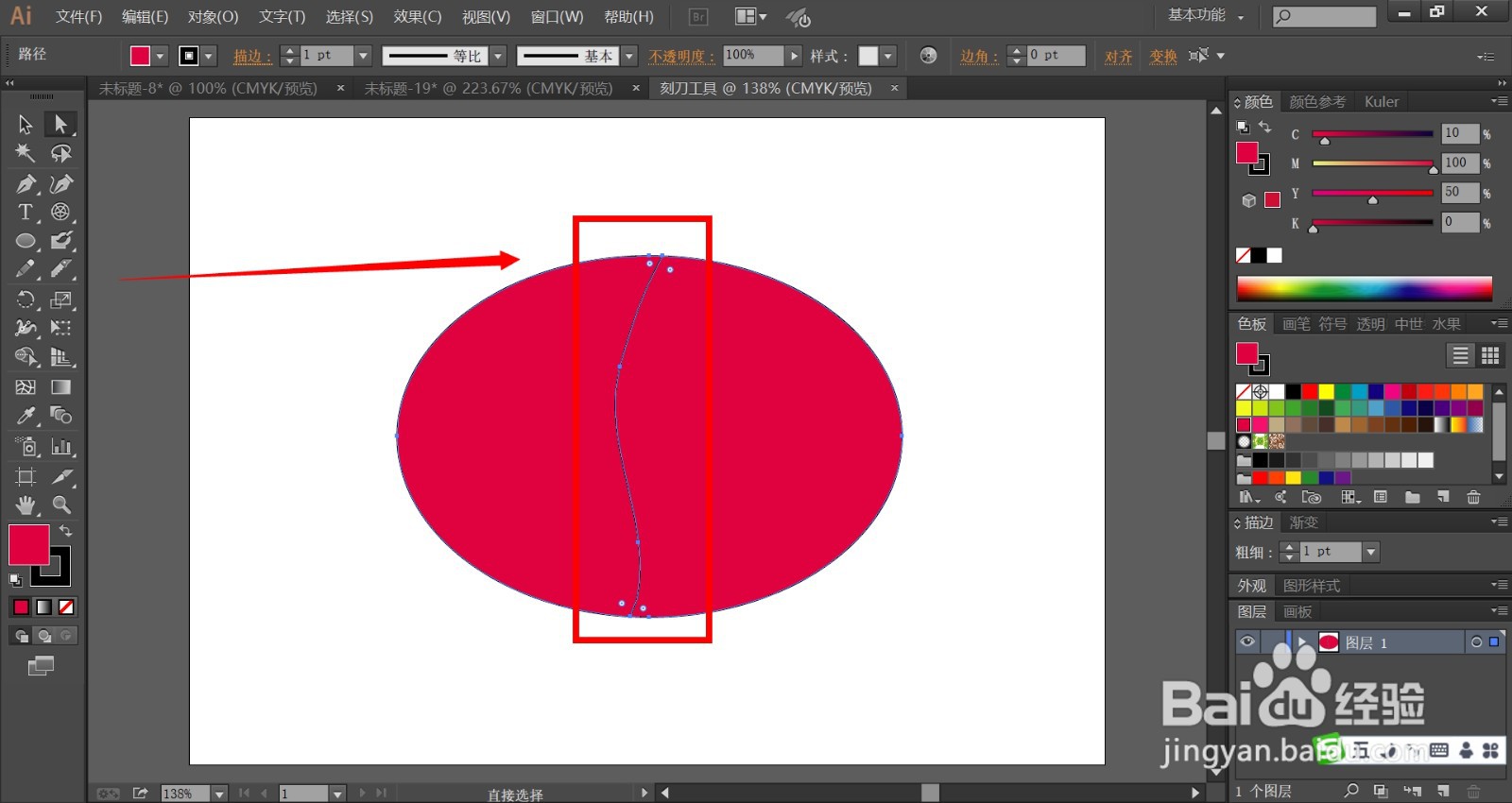Click the search field in the top bar
This screenshot has width=1512, height=803.
tap(1324, 16)
